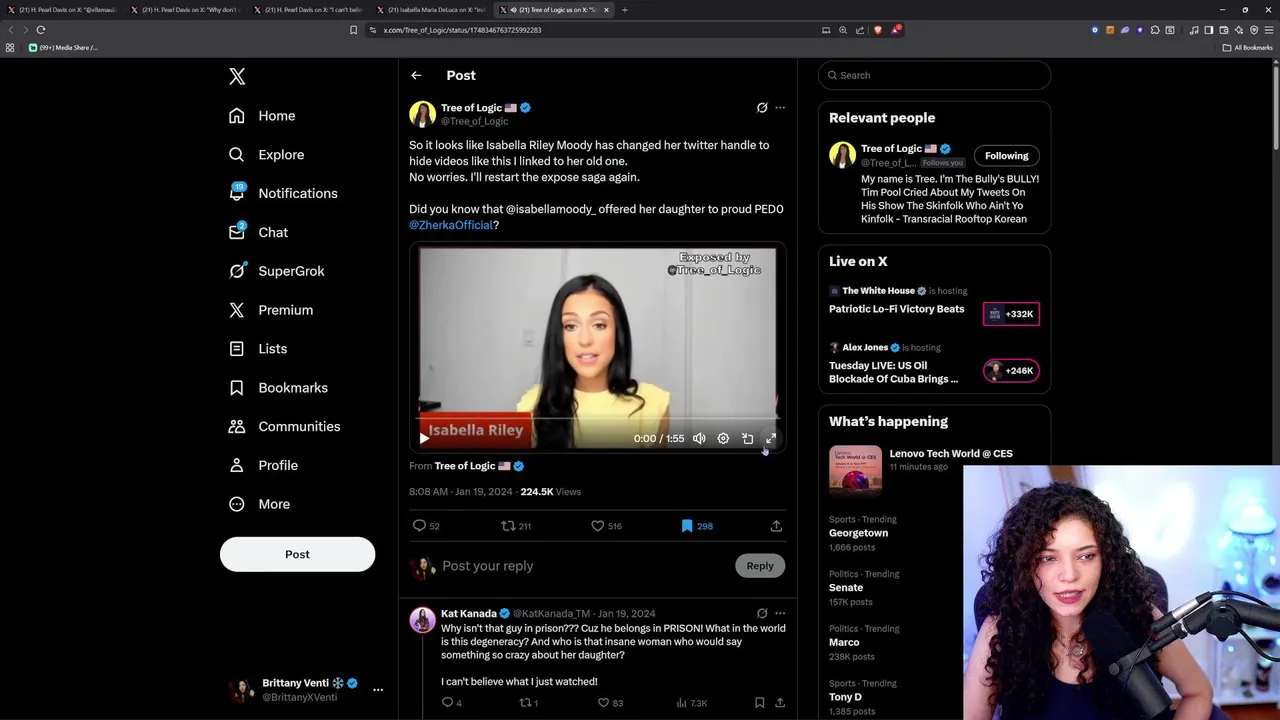The width and height of the screenshot is (1280, 720).
Task: Open SuperGrok in the sidebar
Action: click(x=276, y=271)
